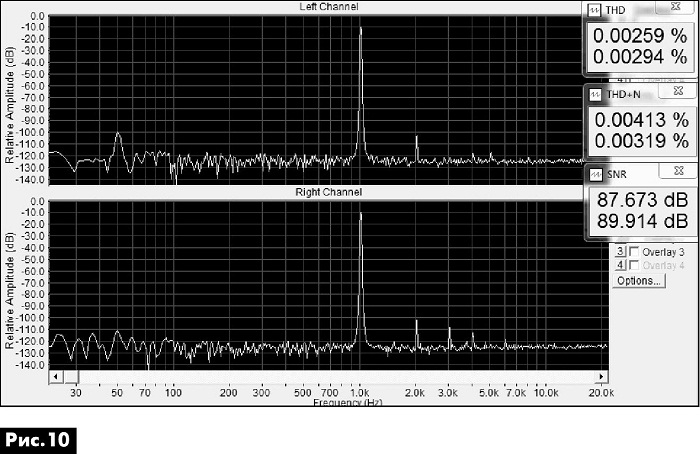Viewport: 700px width, 454px height.
Task: Close the THD+N readout window
Action: [678, 91]
